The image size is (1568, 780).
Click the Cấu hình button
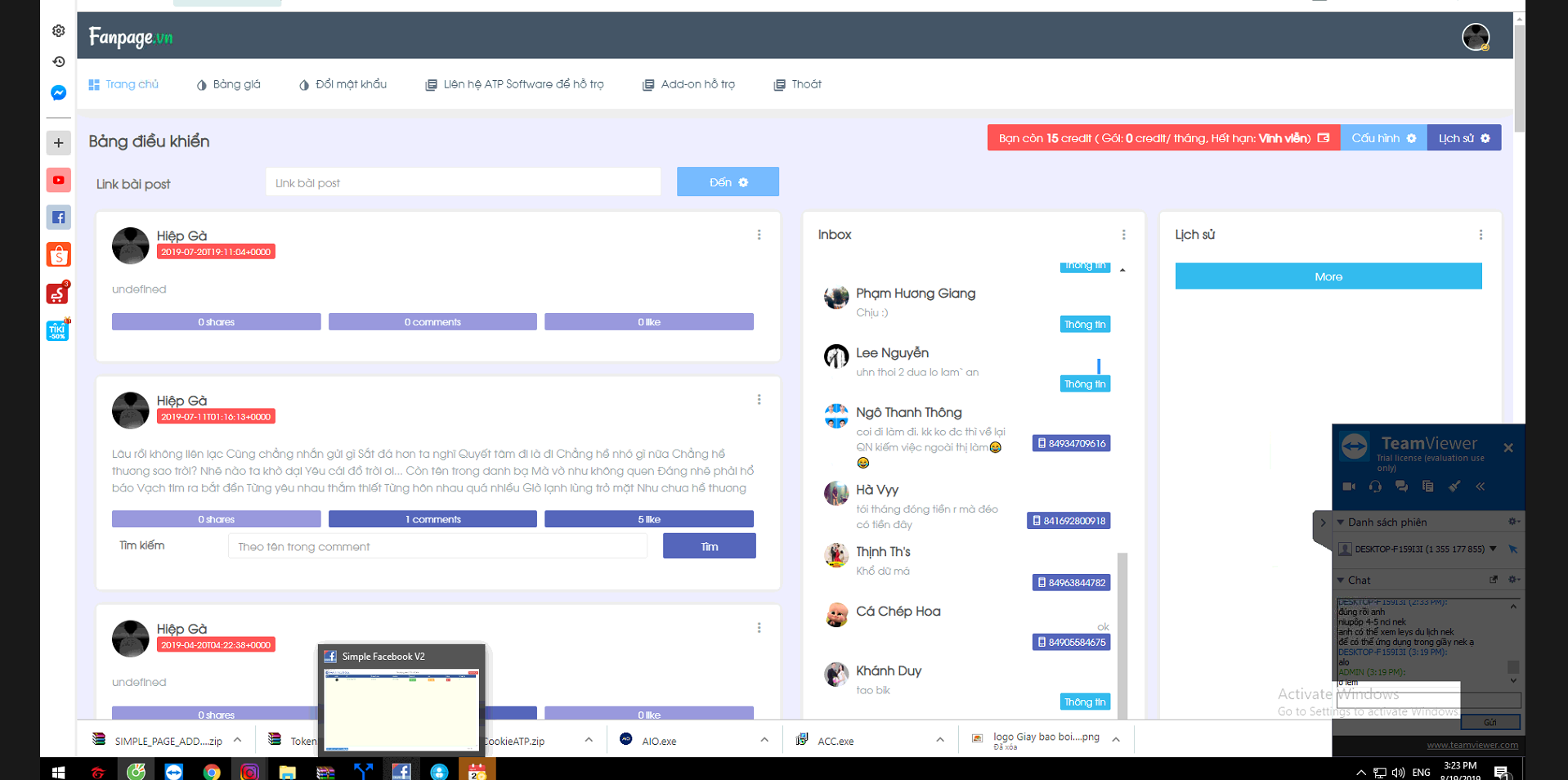pyautogui.click(x=1383, y=138)
